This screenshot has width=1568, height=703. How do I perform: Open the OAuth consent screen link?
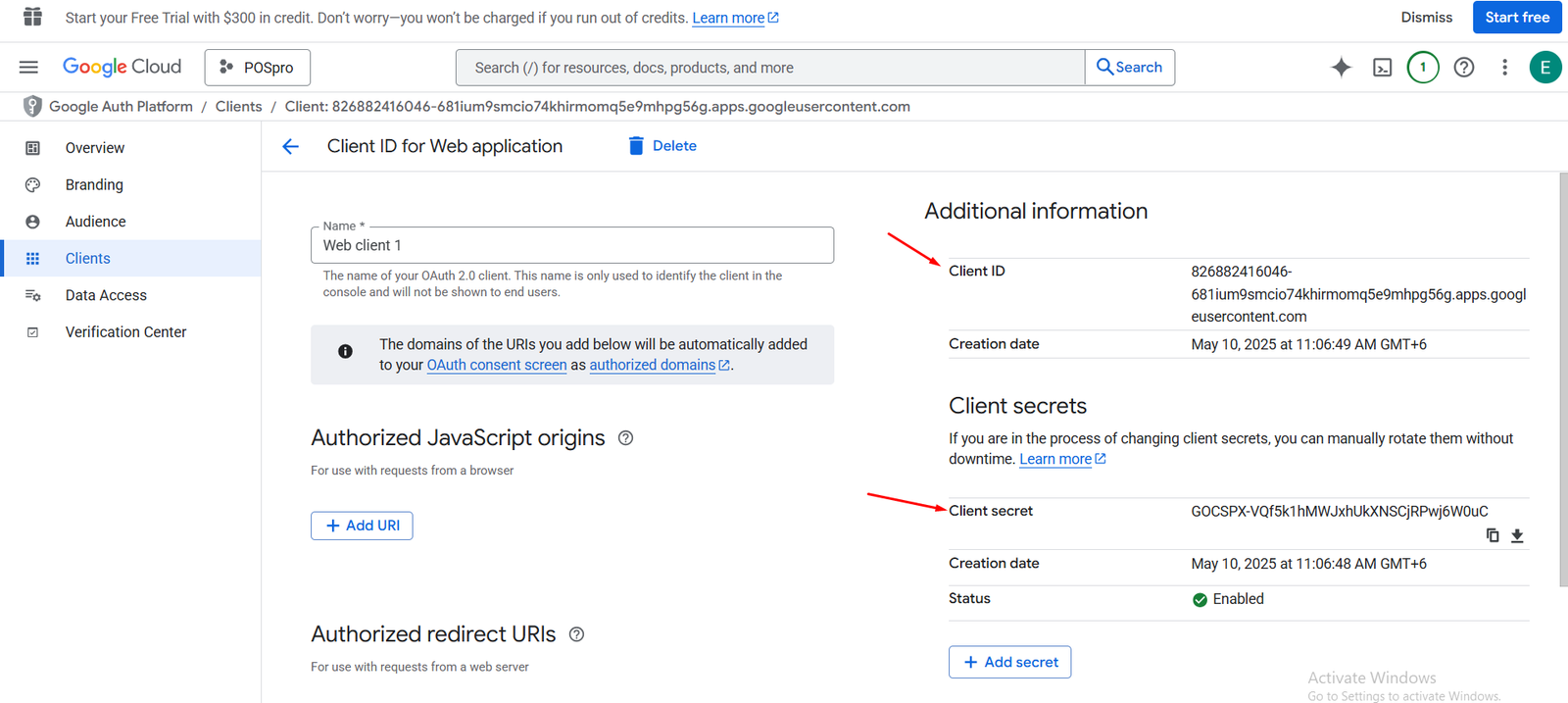(x=496, y=365)
